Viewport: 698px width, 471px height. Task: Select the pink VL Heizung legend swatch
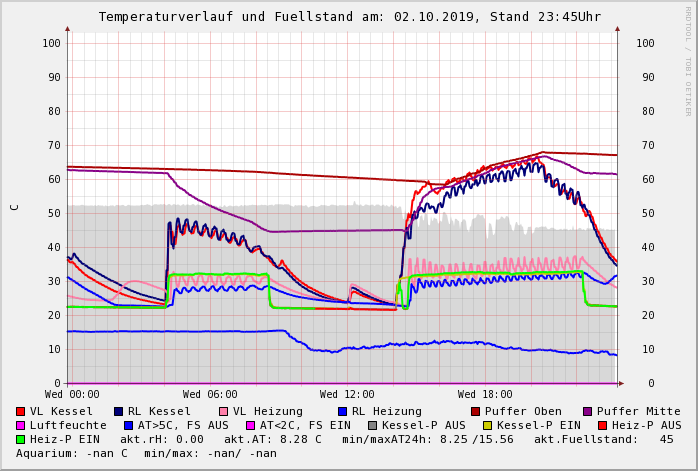point(223,412)
